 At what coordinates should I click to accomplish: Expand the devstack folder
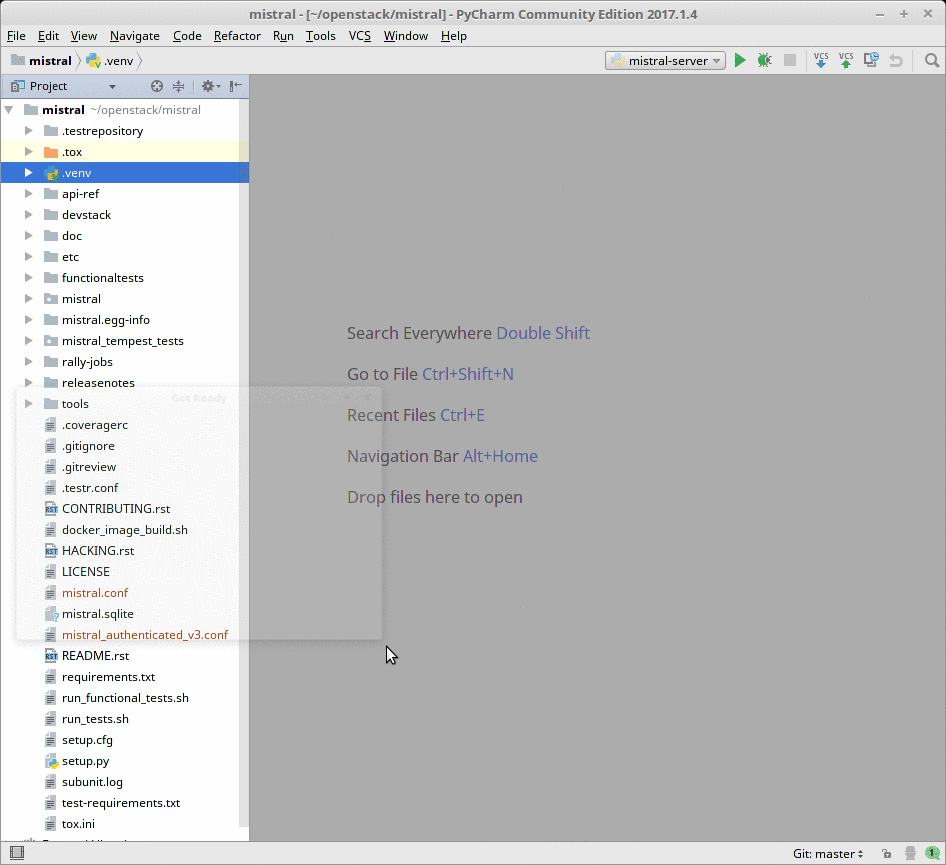tap(29, 215)
